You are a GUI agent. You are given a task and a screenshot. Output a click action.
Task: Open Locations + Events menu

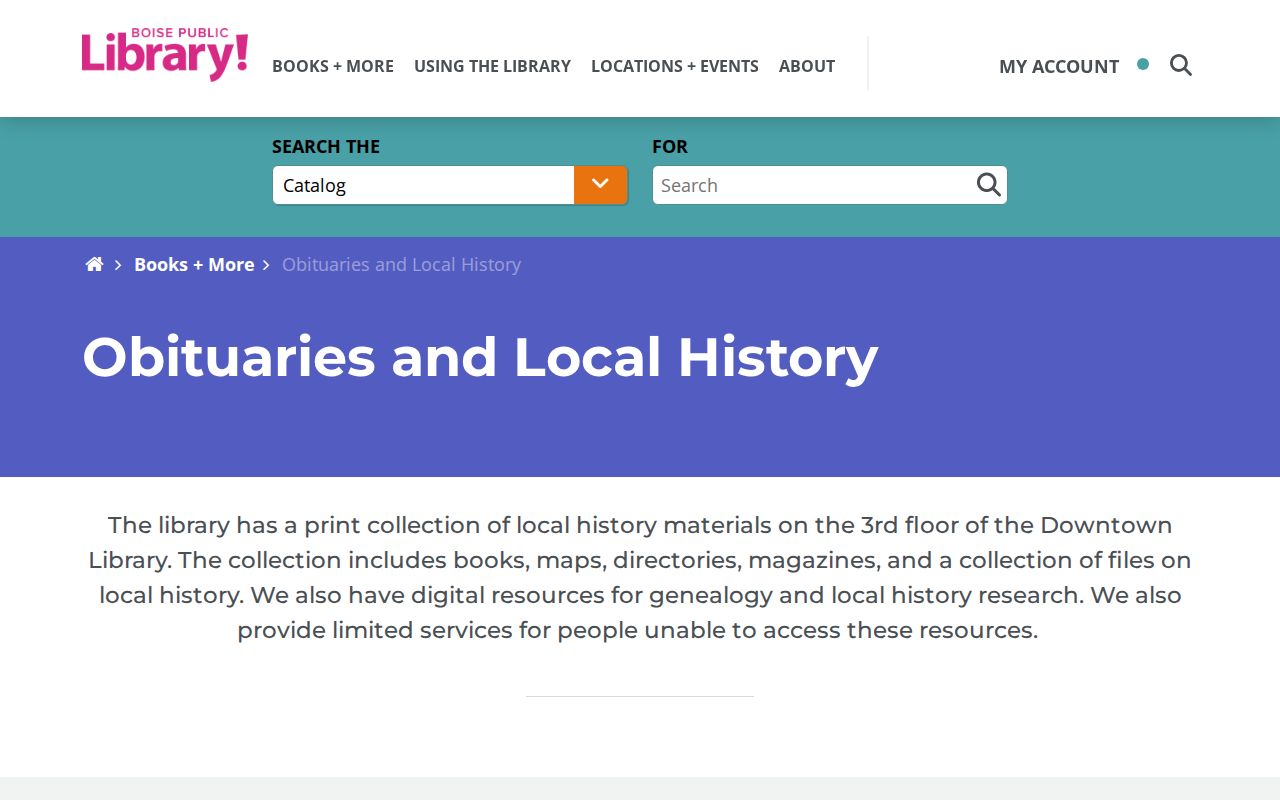(x=675, y=66)
